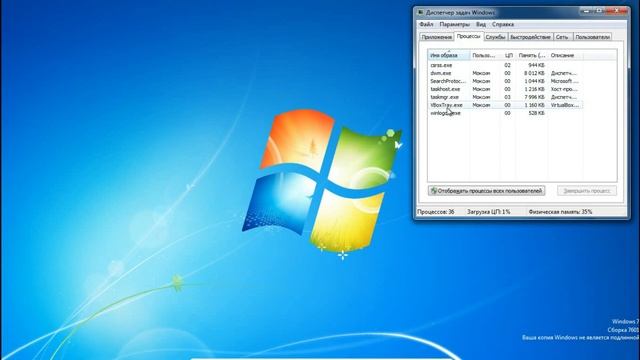Sort by the Имя образа column header

coord(449,55)
